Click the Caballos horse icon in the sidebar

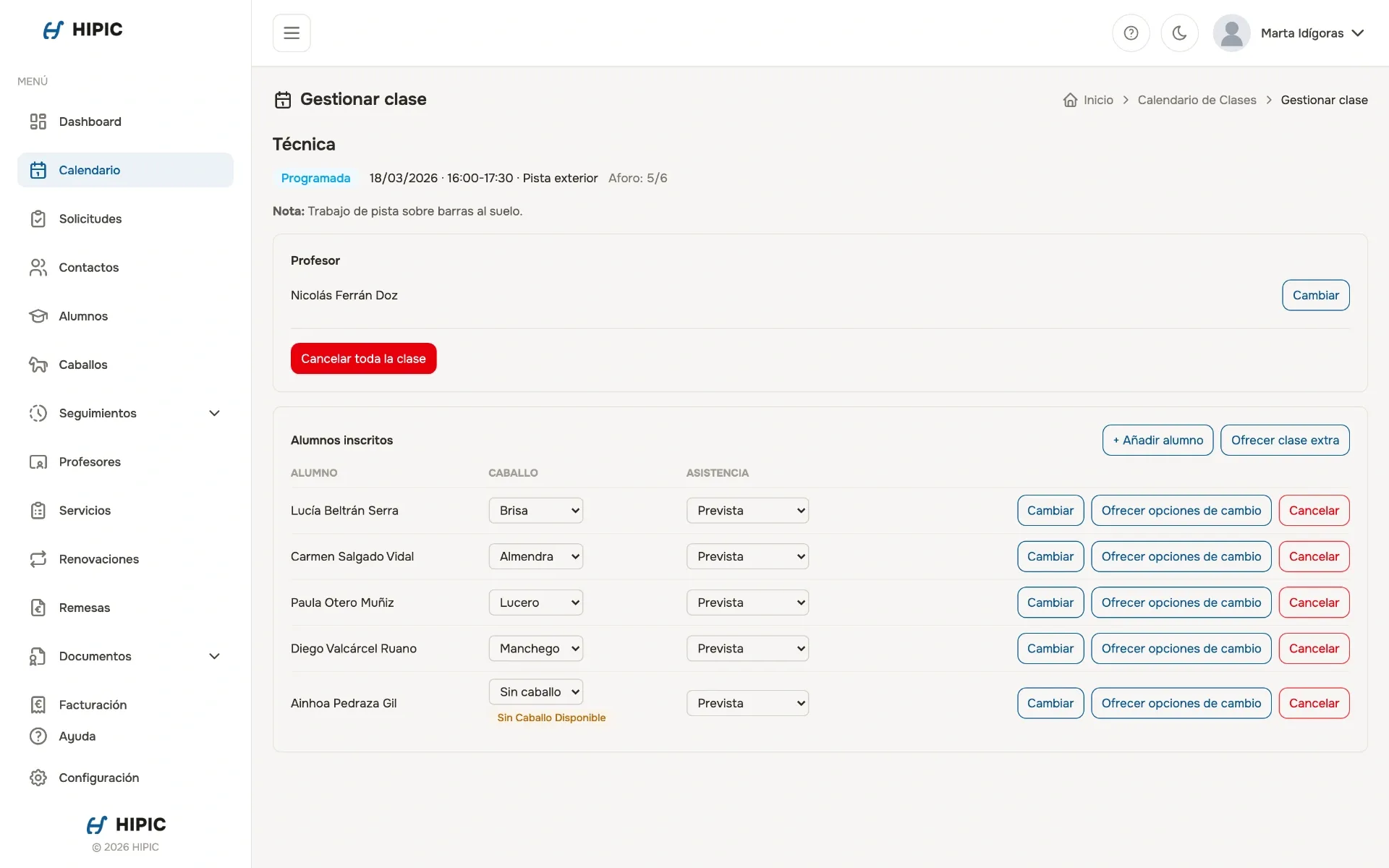point(38,365)
